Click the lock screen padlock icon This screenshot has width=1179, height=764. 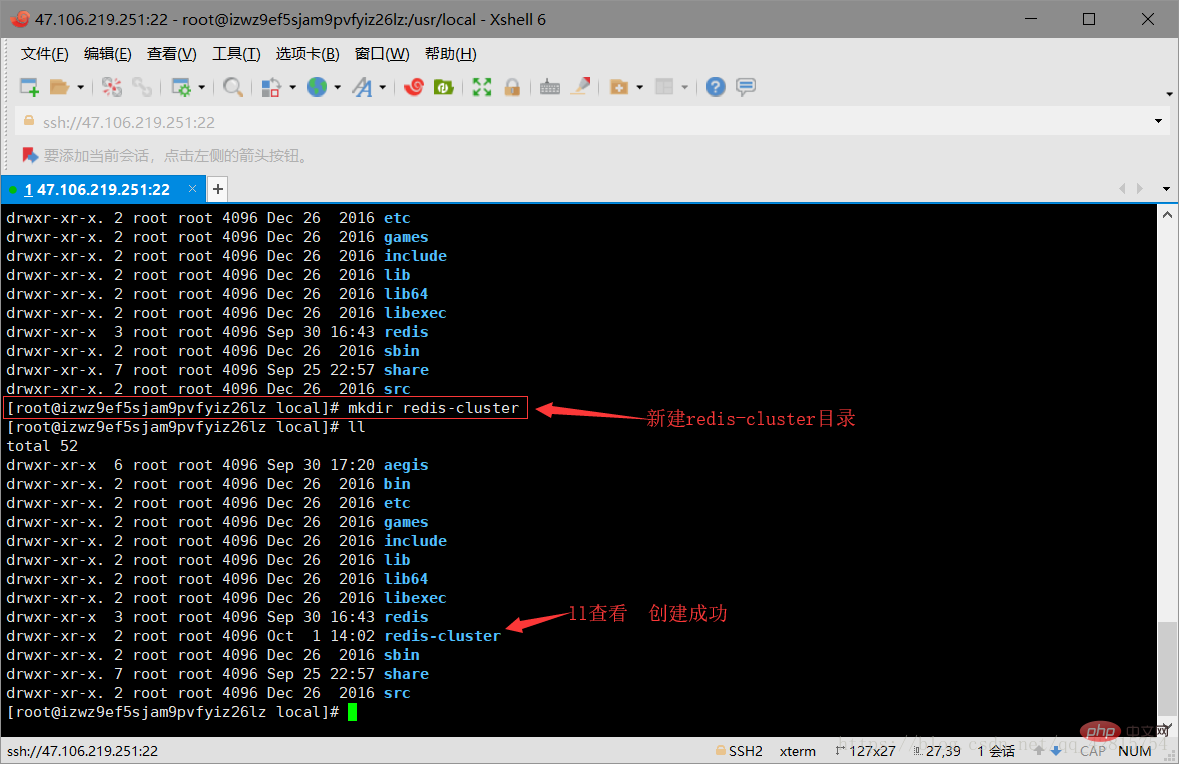click(x=512, y=87)
